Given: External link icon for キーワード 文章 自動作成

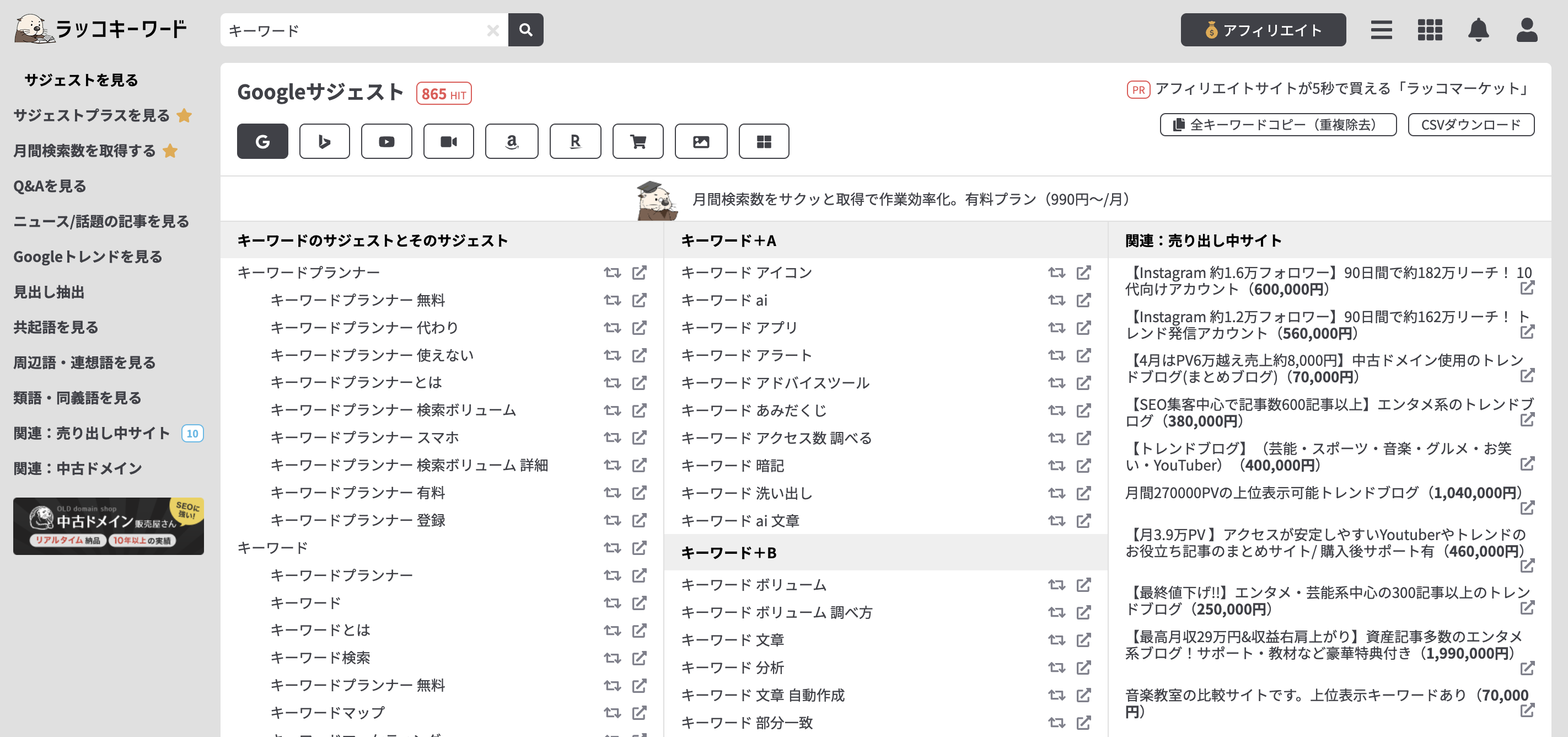Looking at the screenshot, I should [x=1083, y=695].
